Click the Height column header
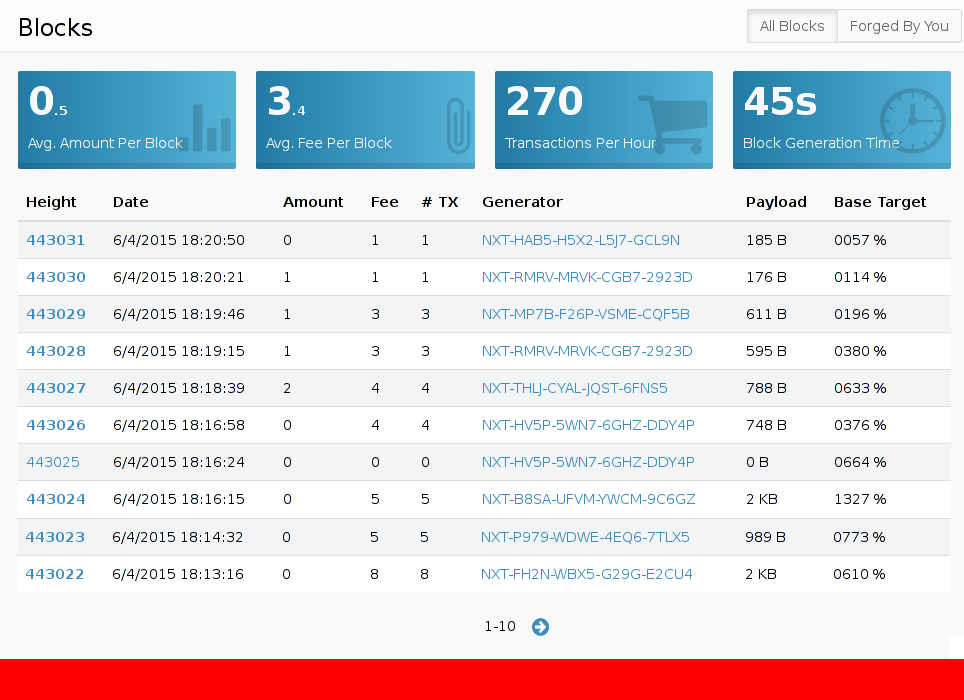This screenshot has height=700, width=964. 51,202
